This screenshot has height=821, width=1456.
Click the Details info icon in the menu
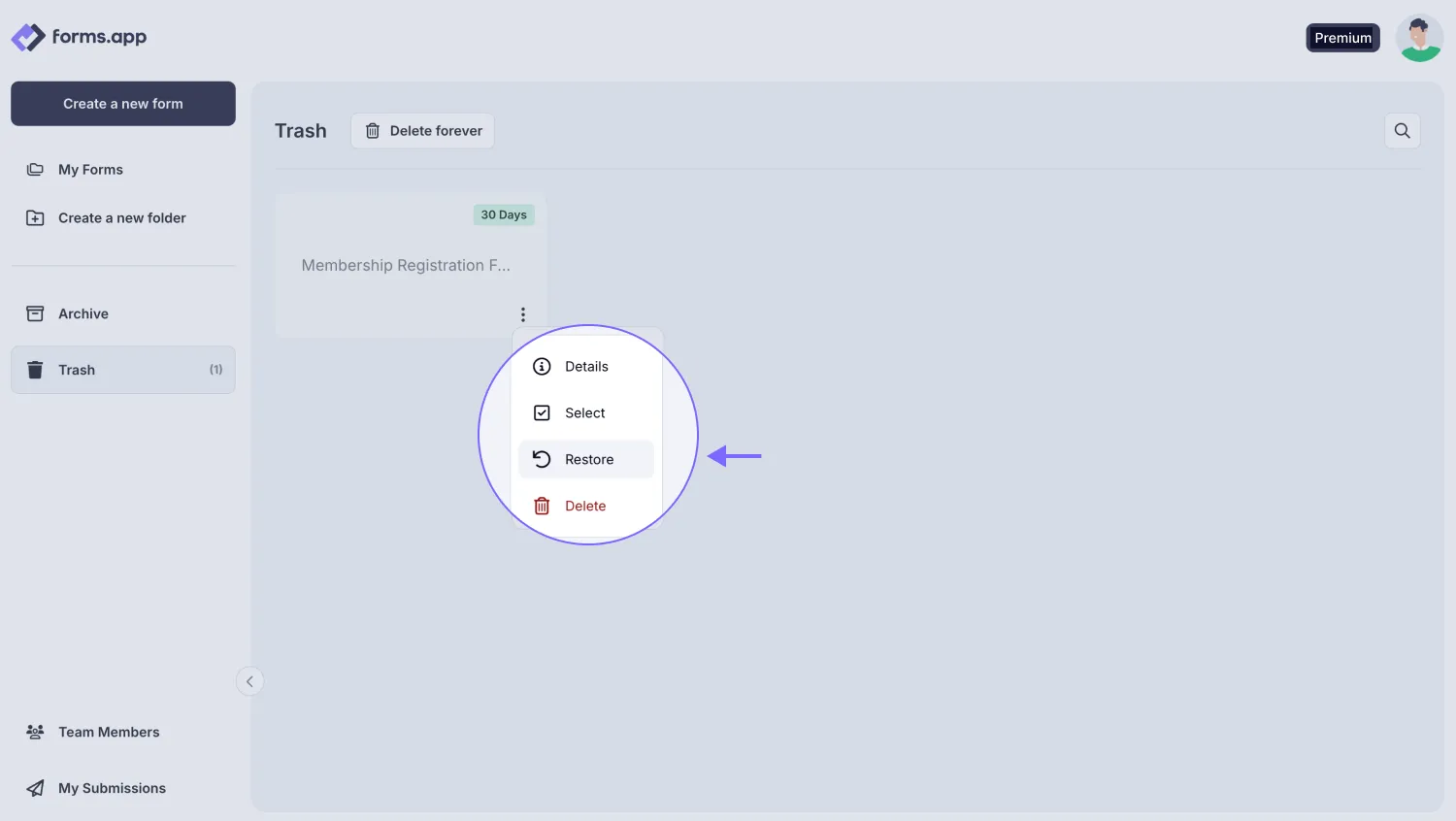[x=542, y=366]
